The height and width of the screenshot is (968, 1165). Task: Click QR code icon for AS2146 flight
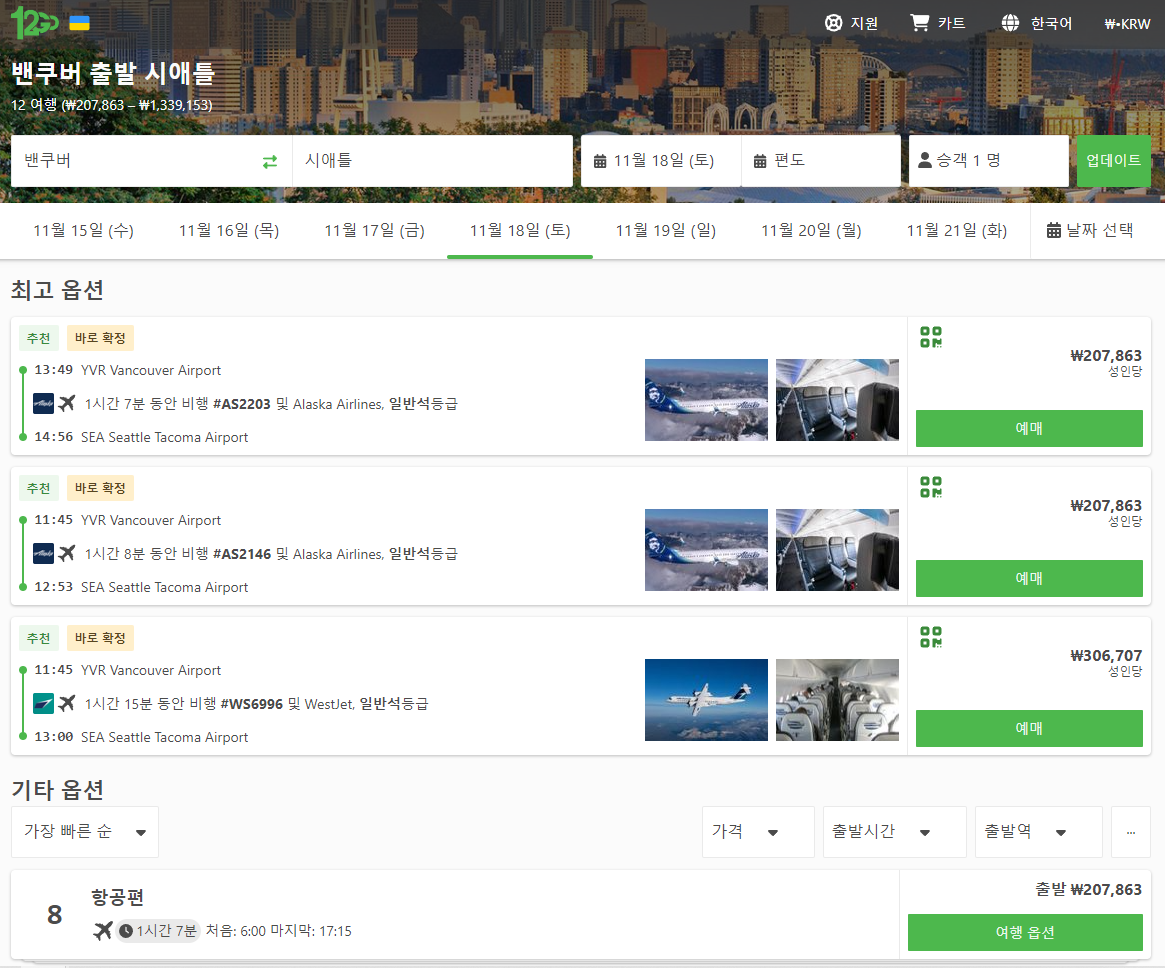931,487
